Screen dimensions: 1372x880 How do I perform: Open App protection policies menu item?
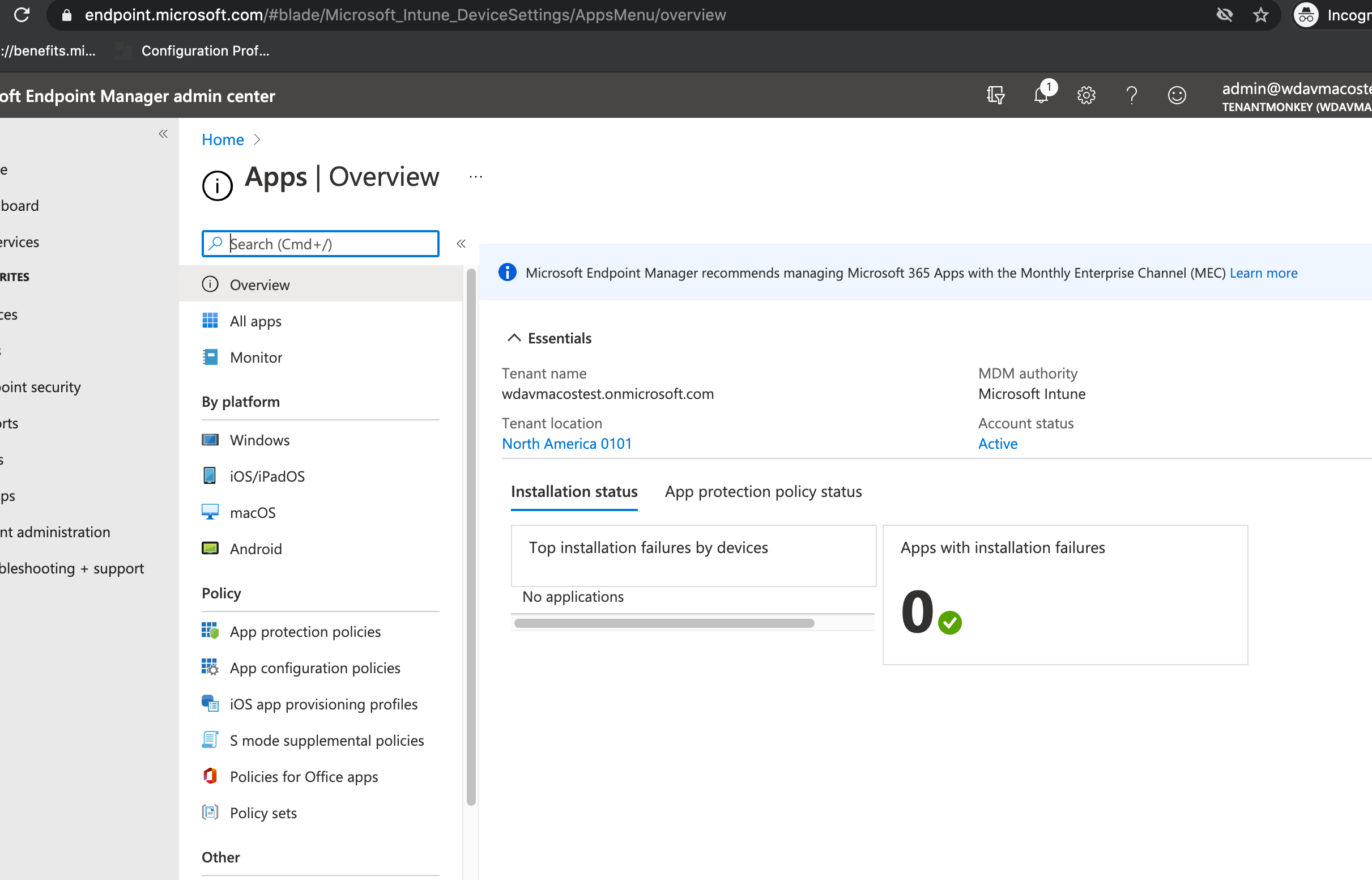(321, 631)
